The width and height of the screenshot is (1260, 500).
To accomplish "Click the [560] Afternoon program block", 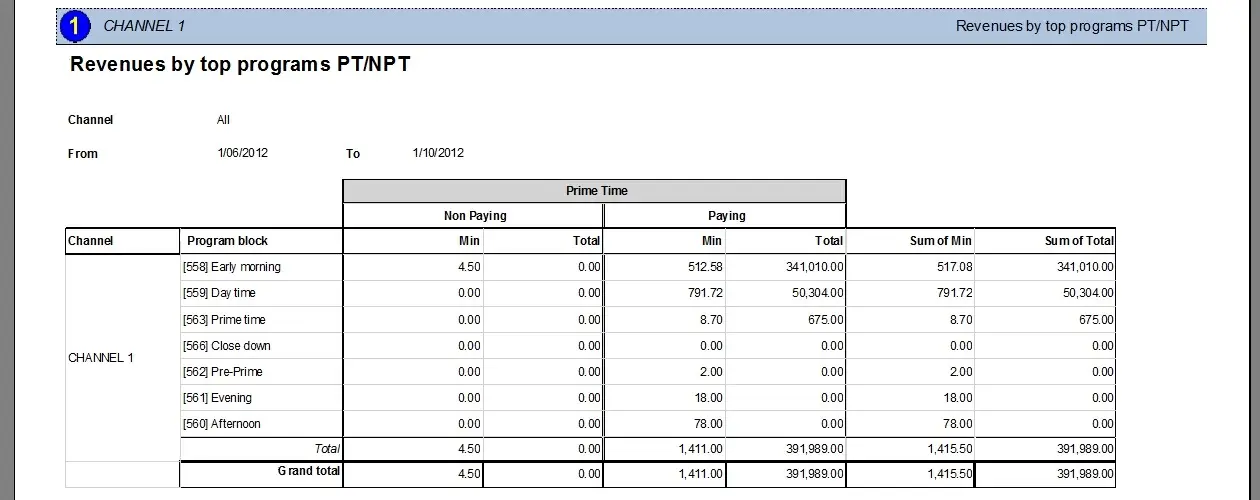I will (221, 424).
